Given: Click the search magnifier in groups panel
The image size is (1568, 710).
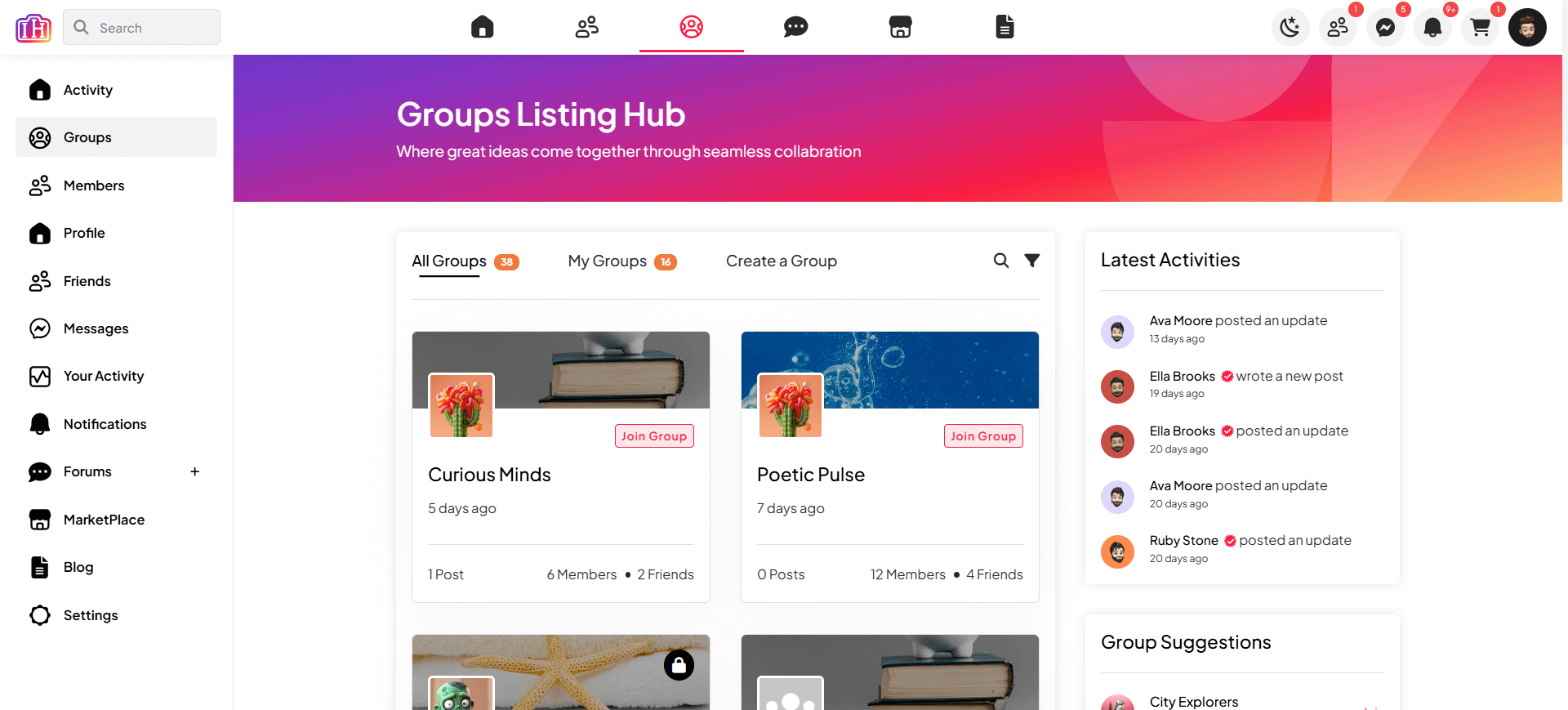Looking at the screenshot, I should point(1000,261).
